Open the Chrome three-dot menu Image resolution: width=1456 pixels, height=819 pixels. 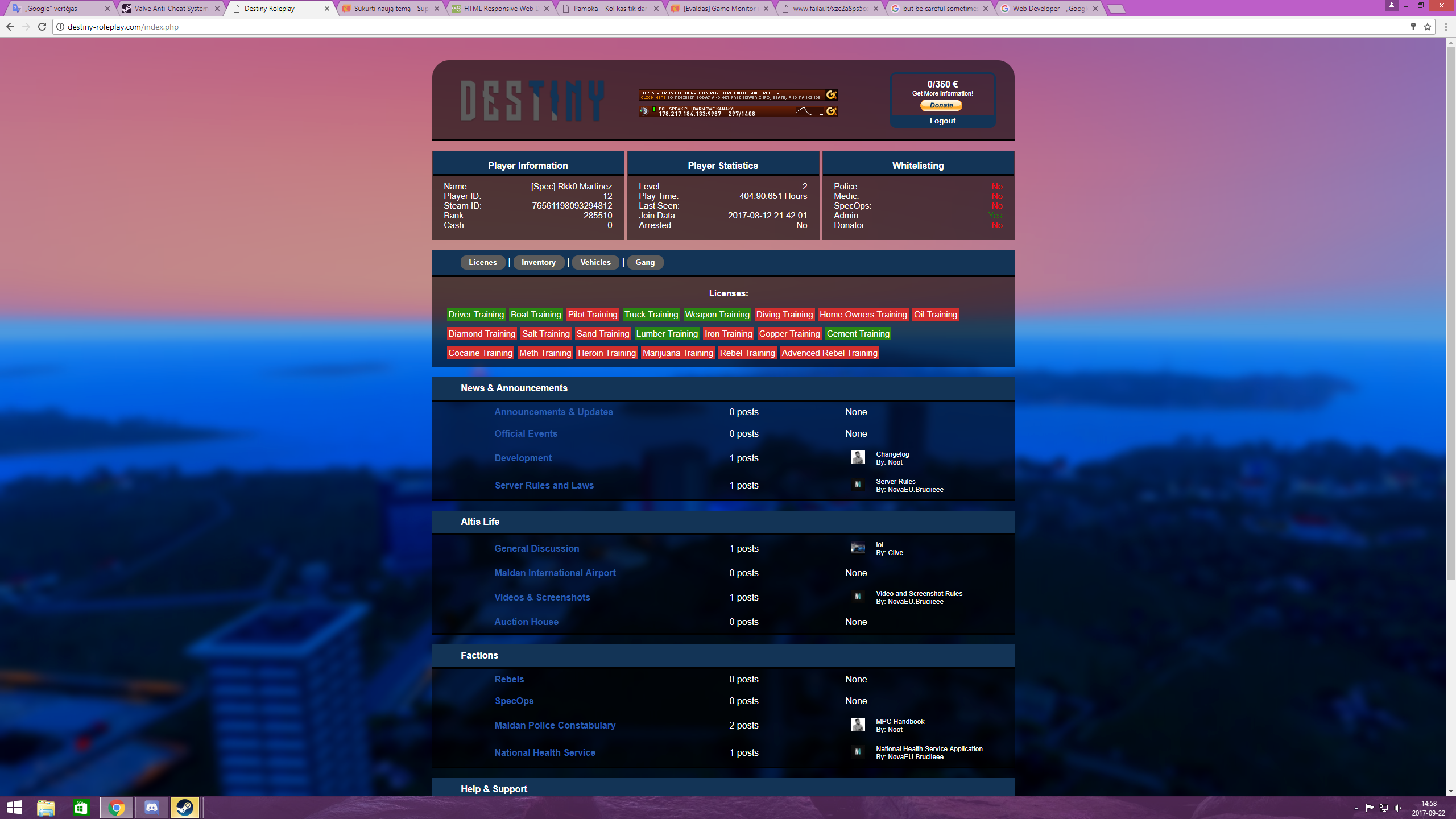(x=1446, y=27)
